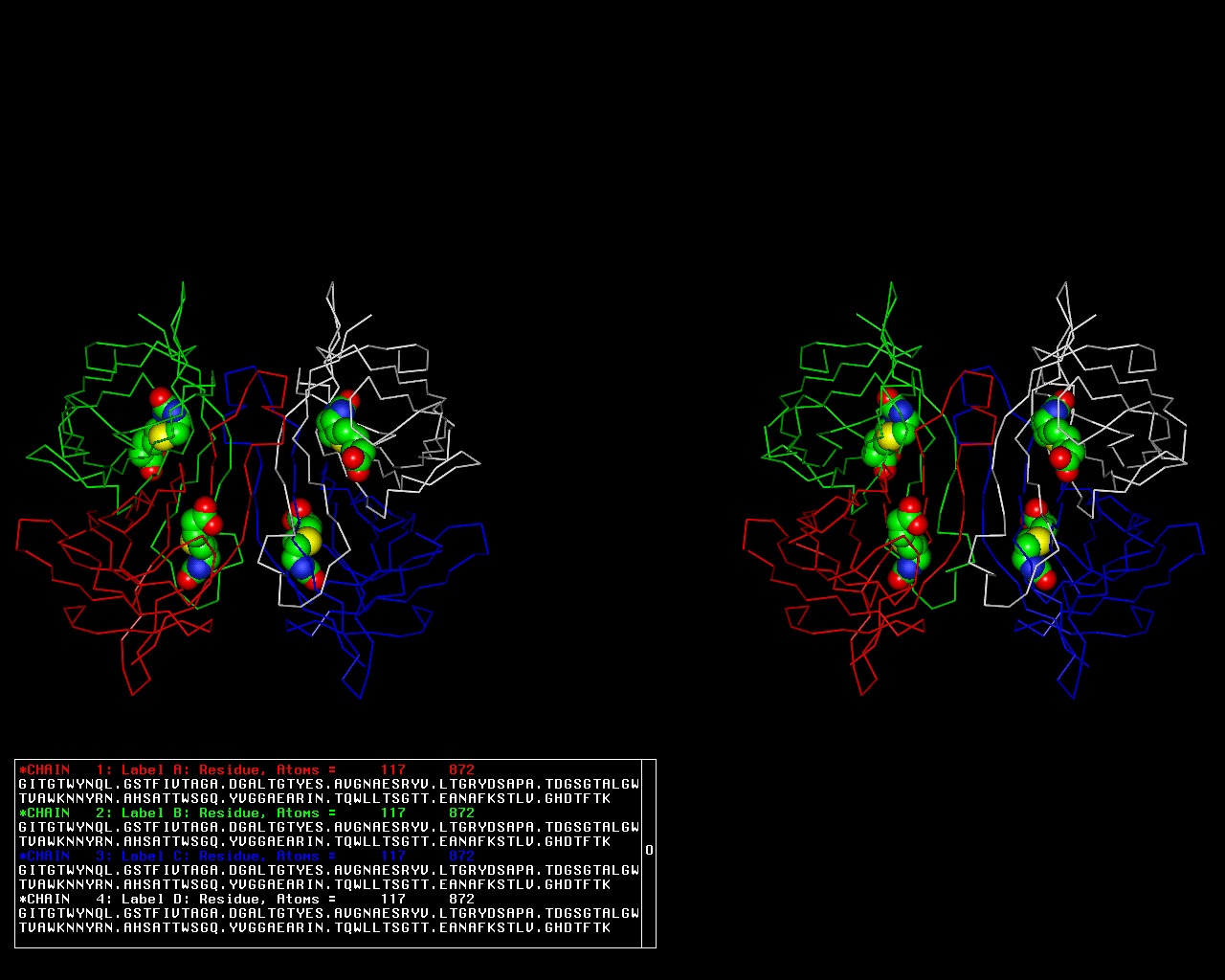Click last sequence row under CHAIN 4 header
The height and width of the screenshot is (980, 1225).
coord(314,927)
